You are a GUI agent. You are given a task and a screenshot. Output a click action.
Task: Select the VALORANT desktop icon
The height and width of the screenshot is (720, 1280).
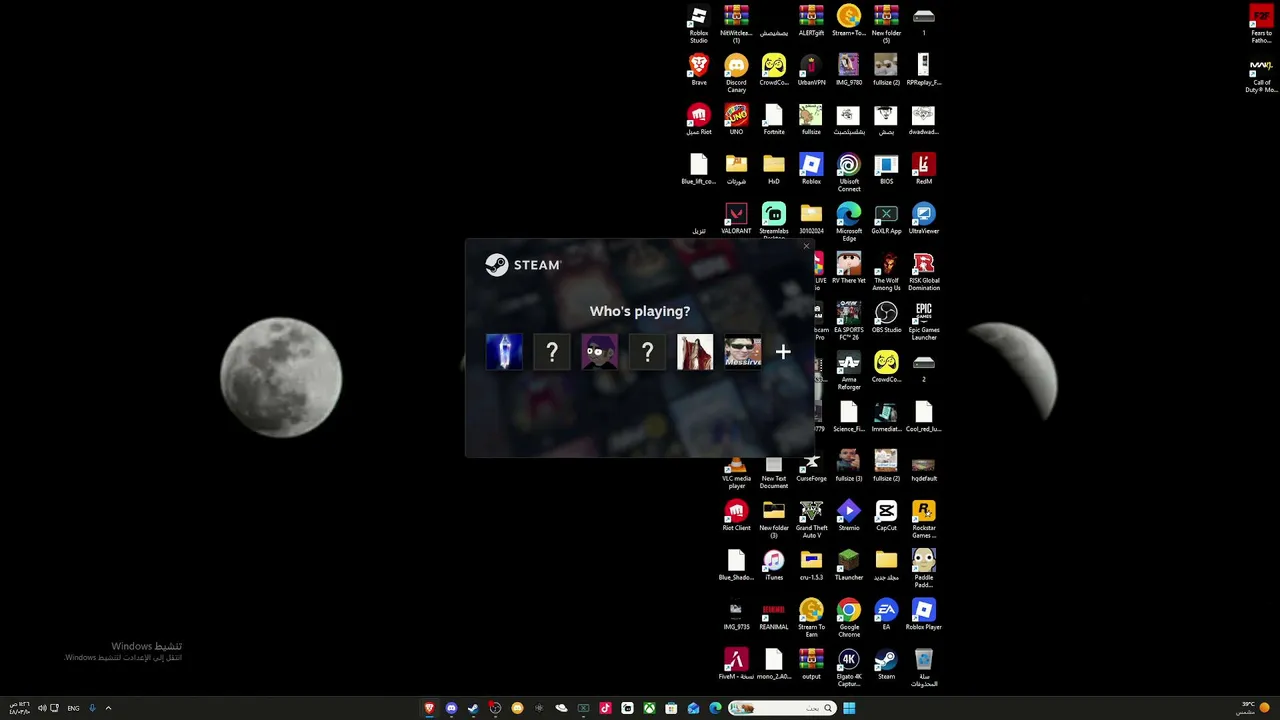click(x=736, y=219)
